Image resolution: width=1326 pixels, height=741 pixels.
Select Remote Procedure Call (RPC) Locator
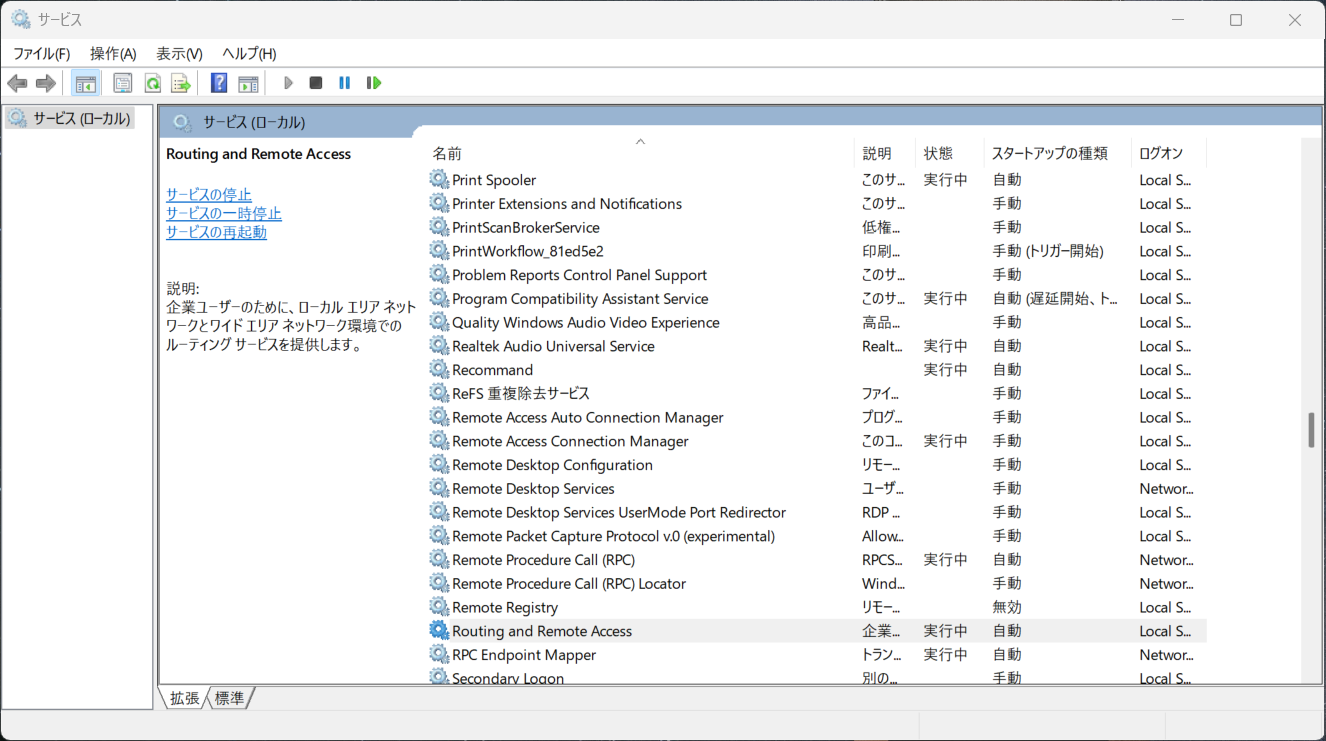tap(817, 584)
